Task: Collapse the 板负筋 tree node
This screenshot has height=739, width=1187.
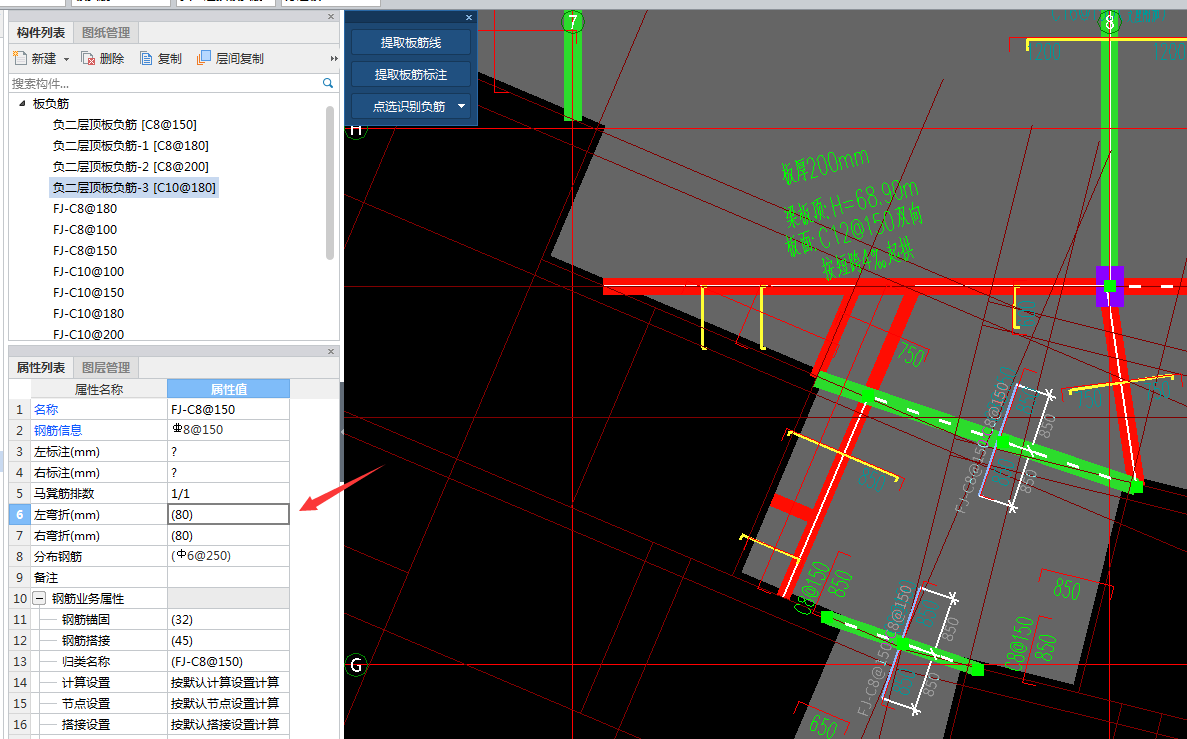Action: pyautogui.click(x=21, y=103)
